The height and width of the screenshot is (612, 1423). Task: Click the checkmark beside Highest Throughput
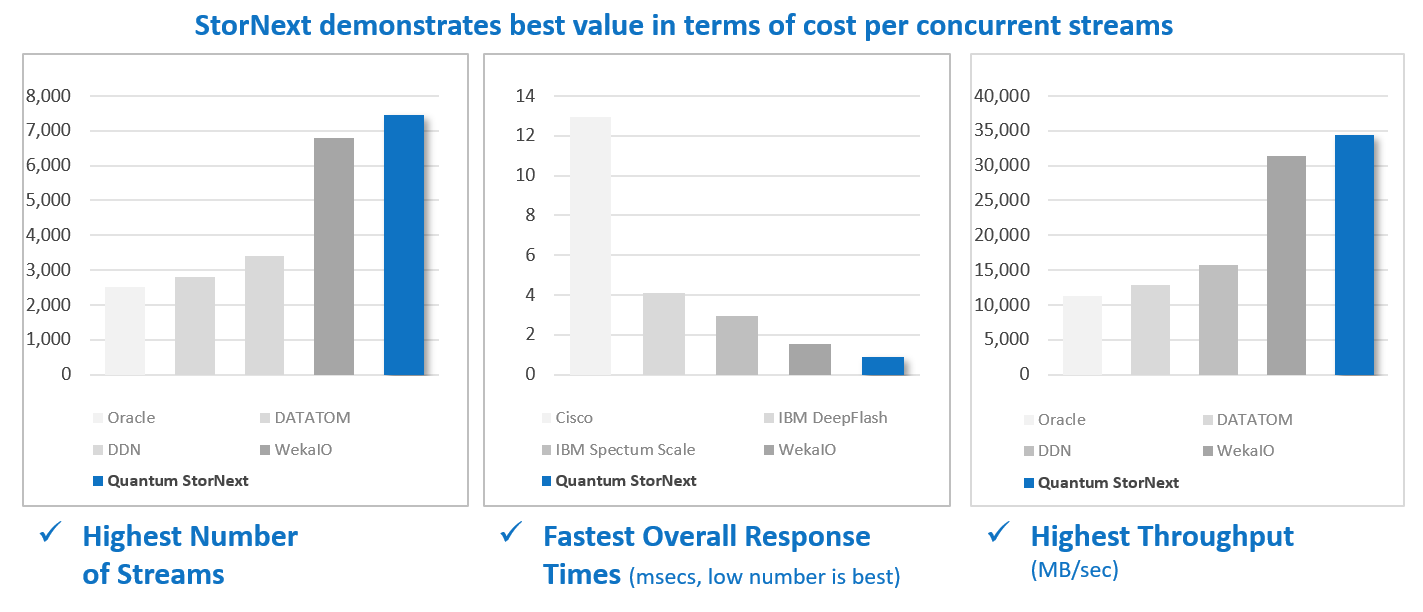998,533
